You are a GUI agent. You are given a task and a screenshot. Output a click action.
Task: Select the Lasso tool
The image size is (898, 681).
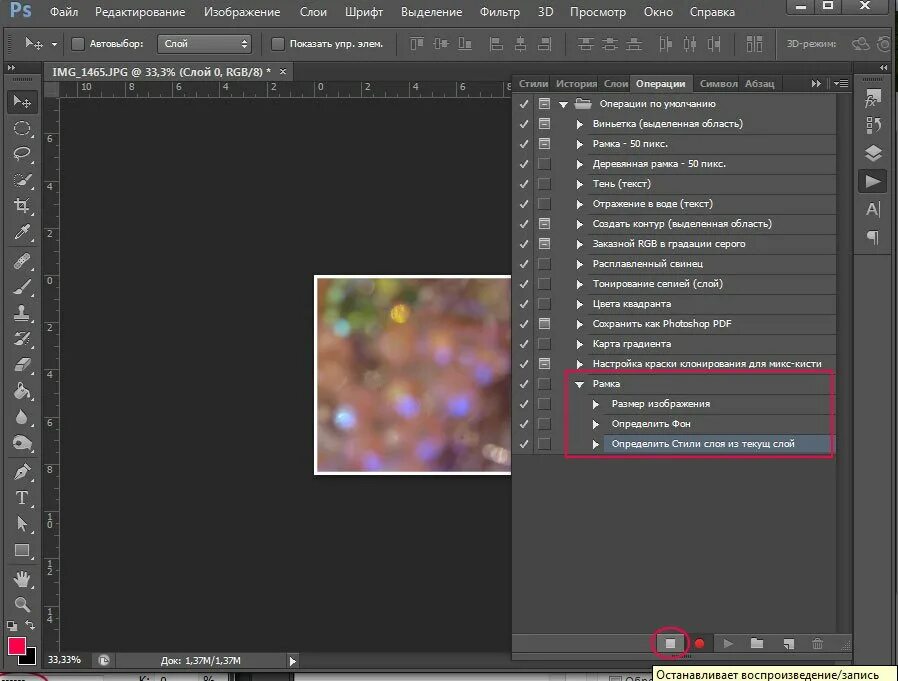point(22,153)
